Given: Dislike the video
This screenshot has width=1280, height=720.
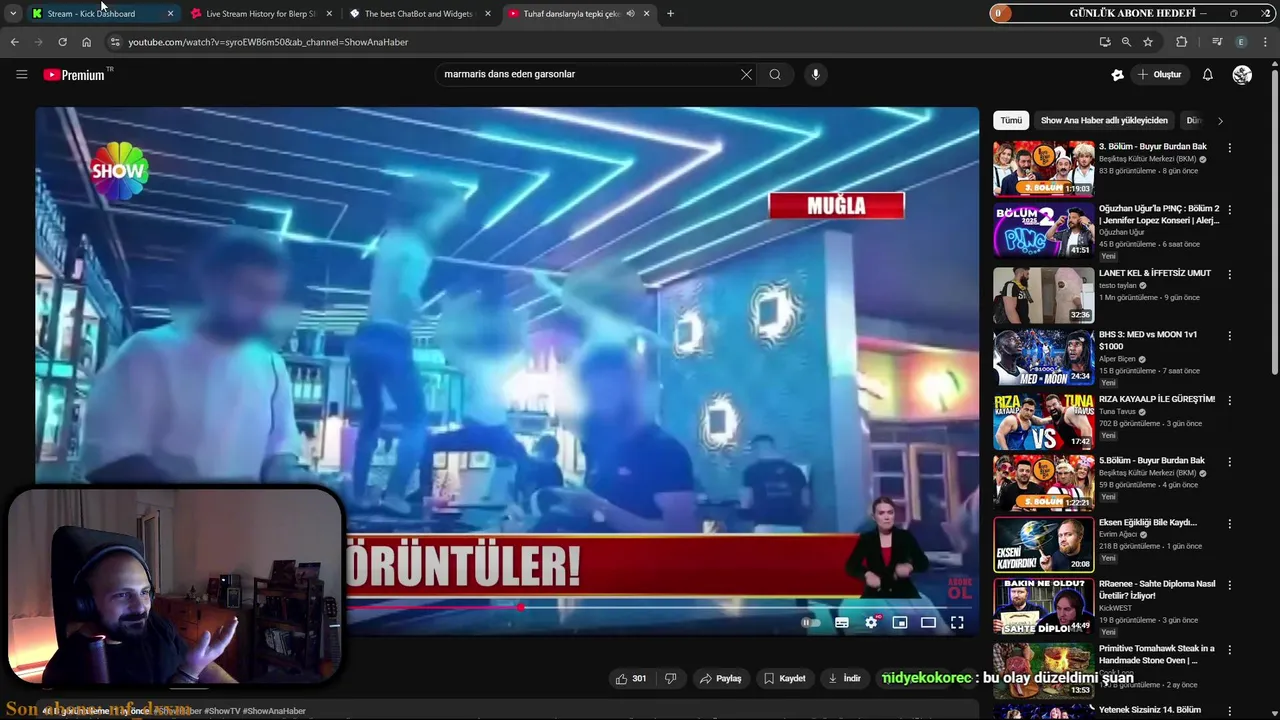Looking at the screenshot, I should tap(671, 678).
